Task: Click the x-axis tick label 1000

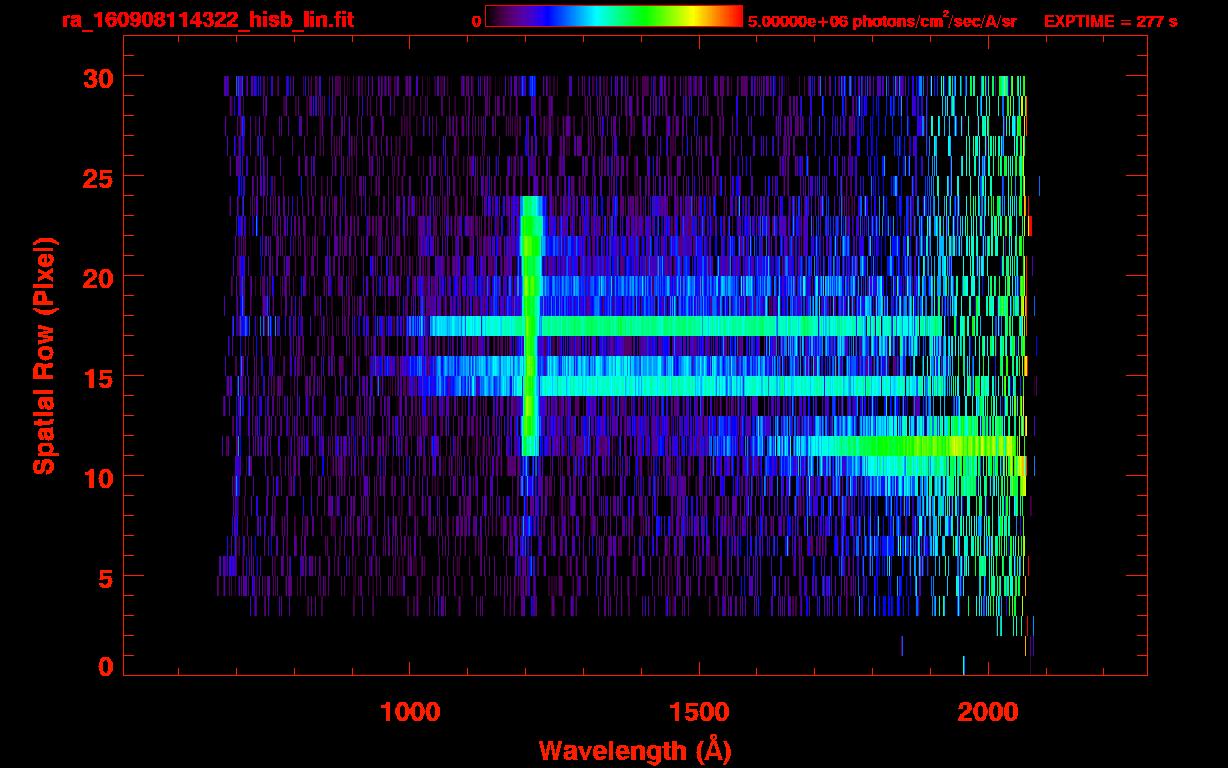Action: [x=411, y=712]
